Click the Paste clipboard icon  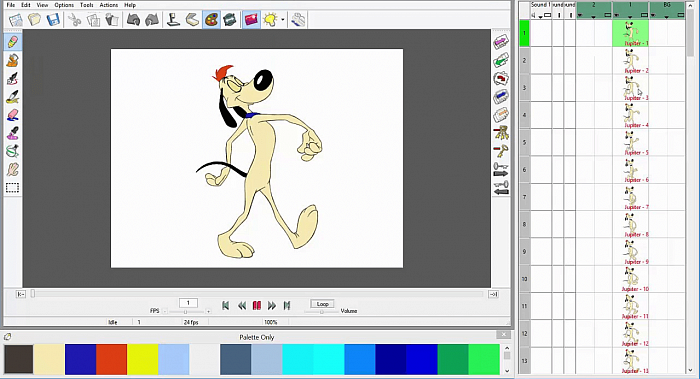(x=112, y=20)
